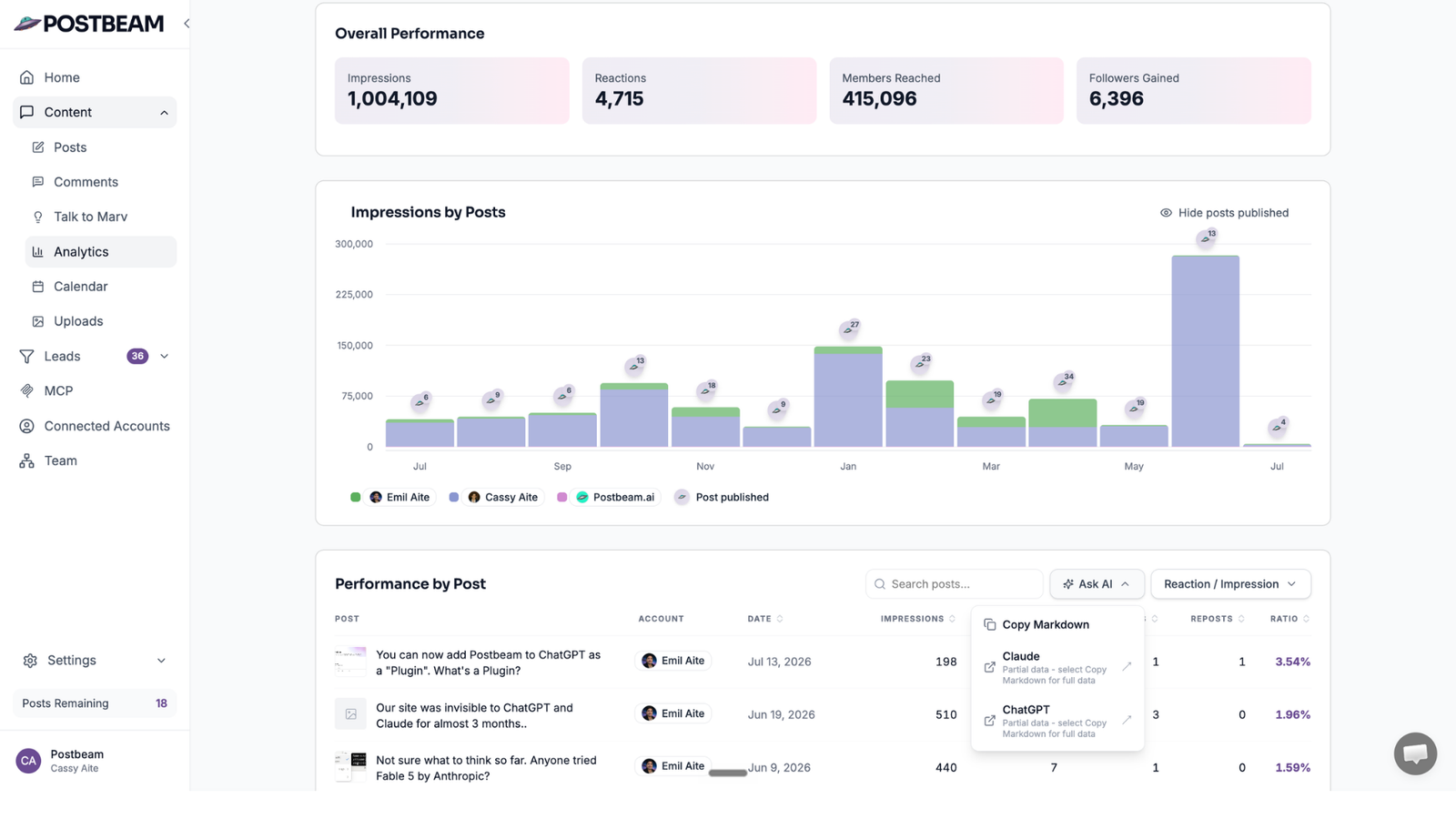Open the ChatGPT external link icon
The image size is (1456, 819).
pyautogui.click(x=990, y=721)
